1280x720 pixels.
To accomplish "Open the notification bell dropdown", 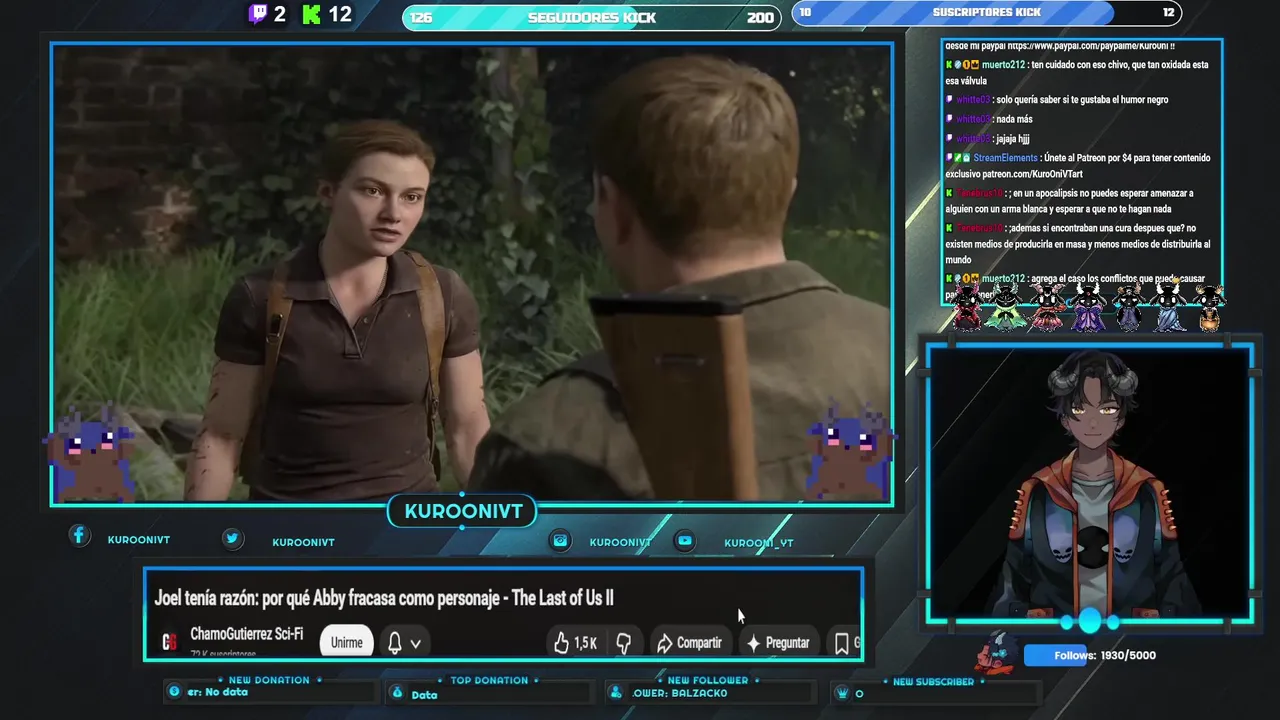I will (403, 643).
